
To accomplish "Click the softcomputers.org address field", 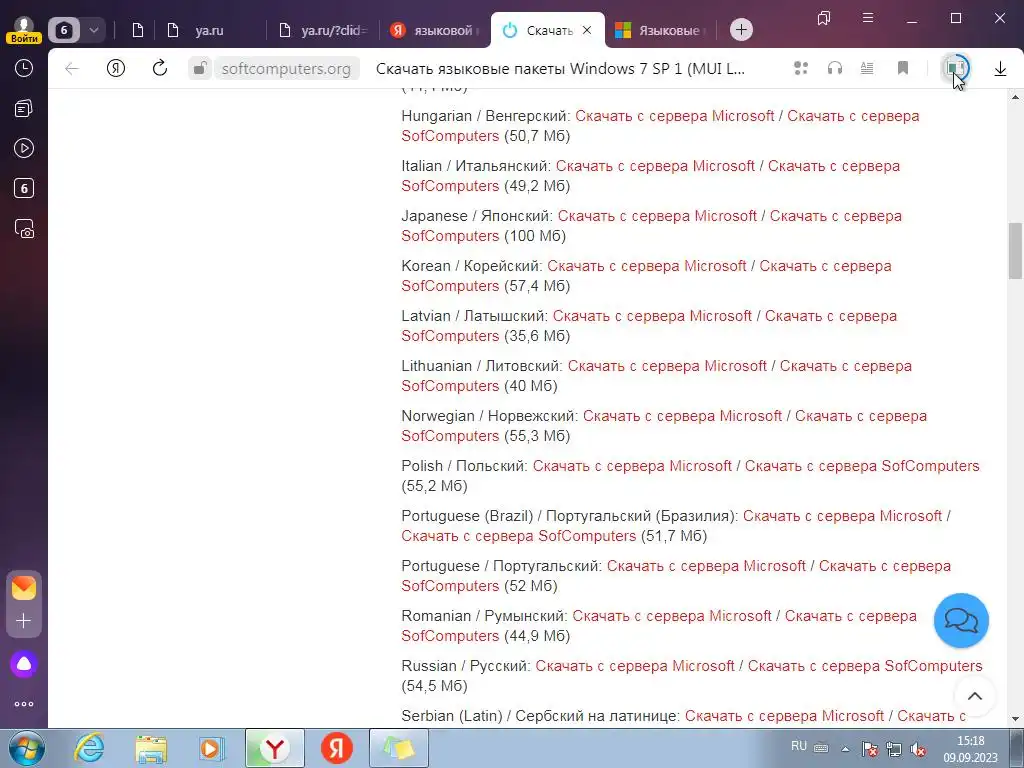I will tap(286, 68).
